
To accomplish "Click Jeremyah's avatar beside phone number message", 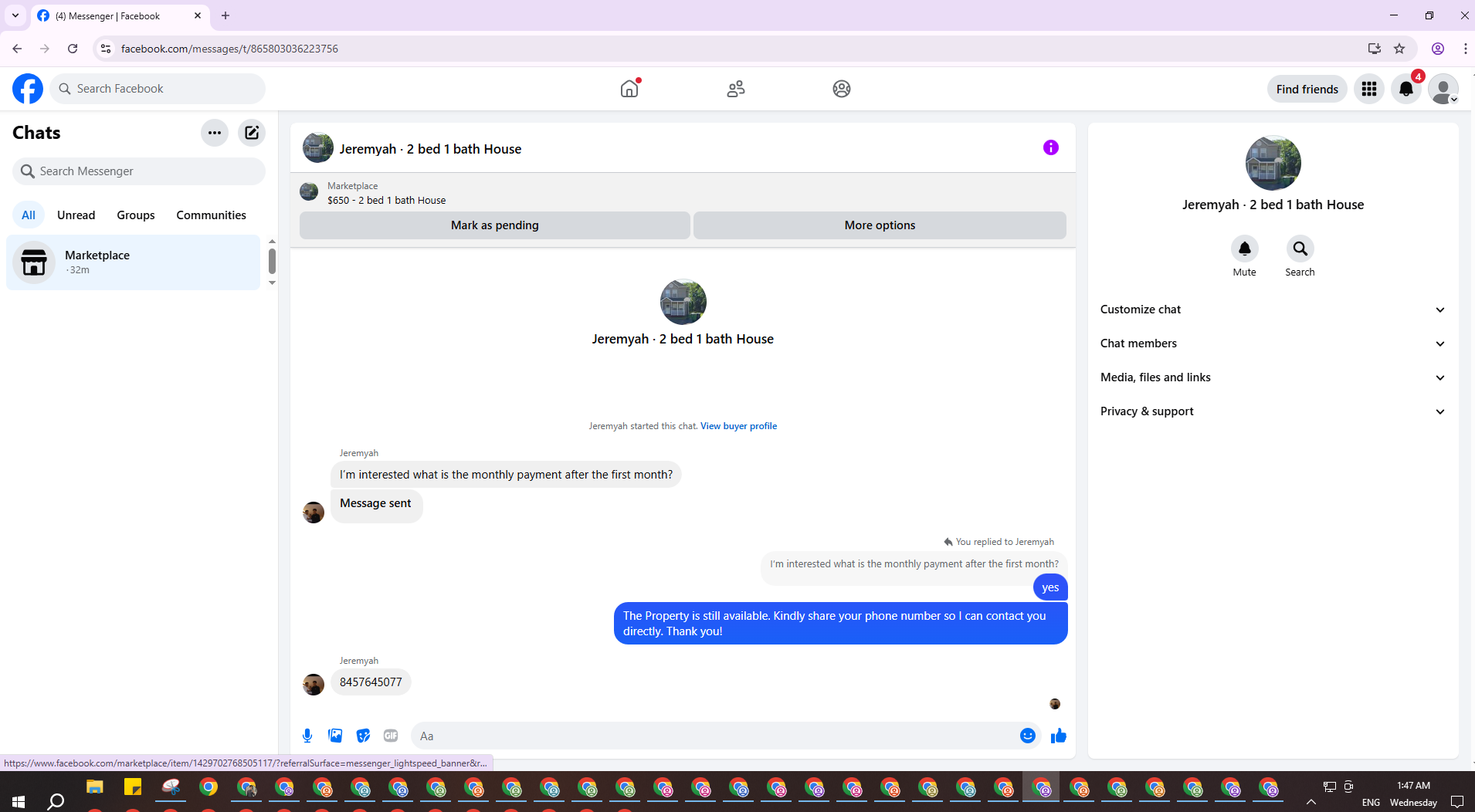I will [x=314, y=685].
